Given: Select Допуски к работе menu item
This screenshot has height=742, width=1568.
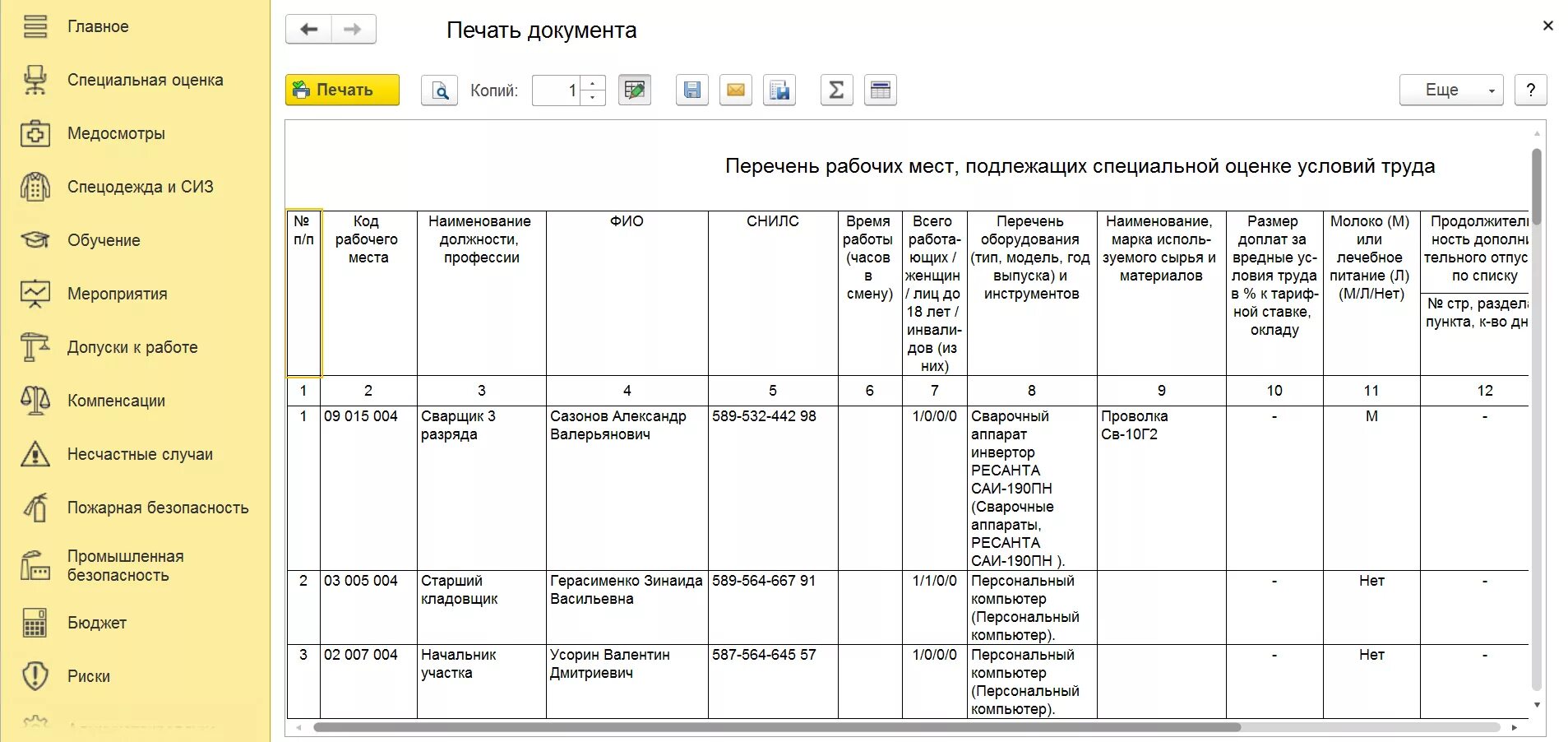Looking at the screenshot, I should click(x=132, y=347).
